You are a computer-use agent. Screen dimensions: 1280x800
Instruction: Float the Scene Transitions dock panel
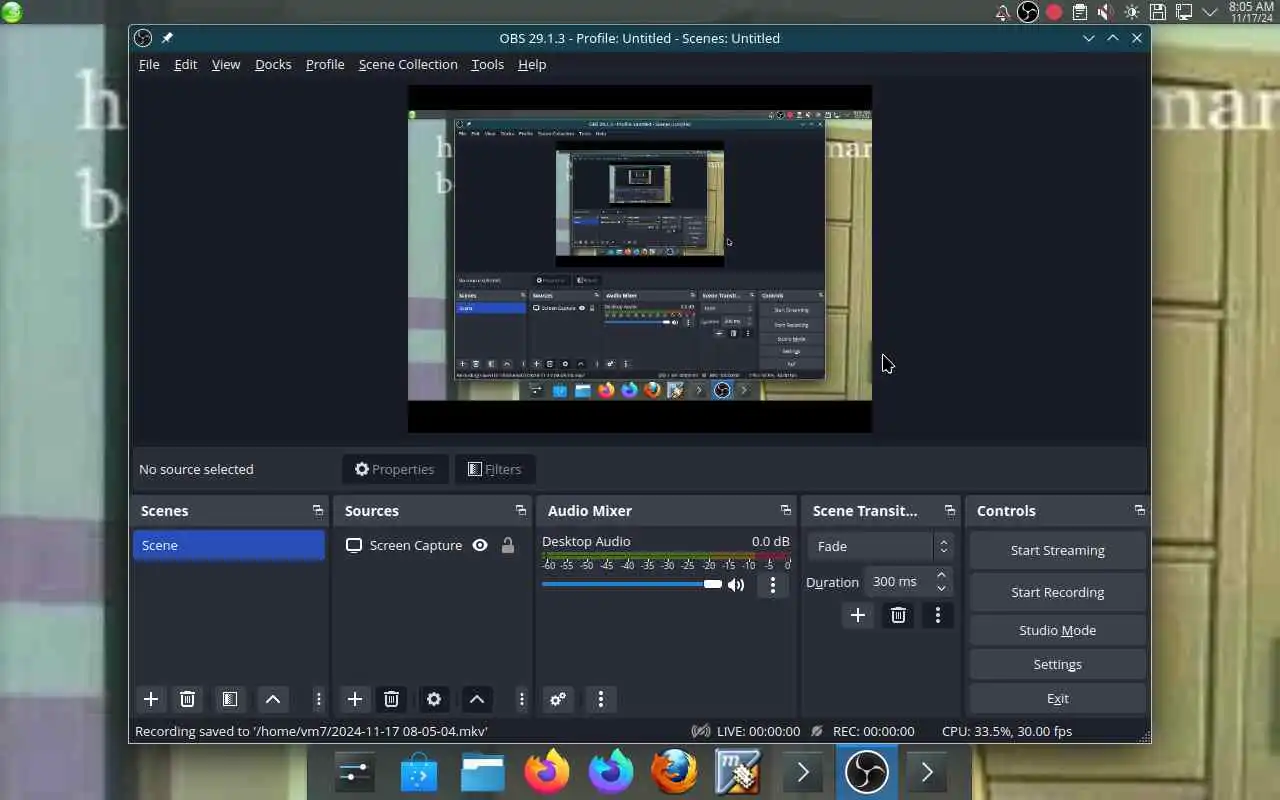click(x=950, y=511)
